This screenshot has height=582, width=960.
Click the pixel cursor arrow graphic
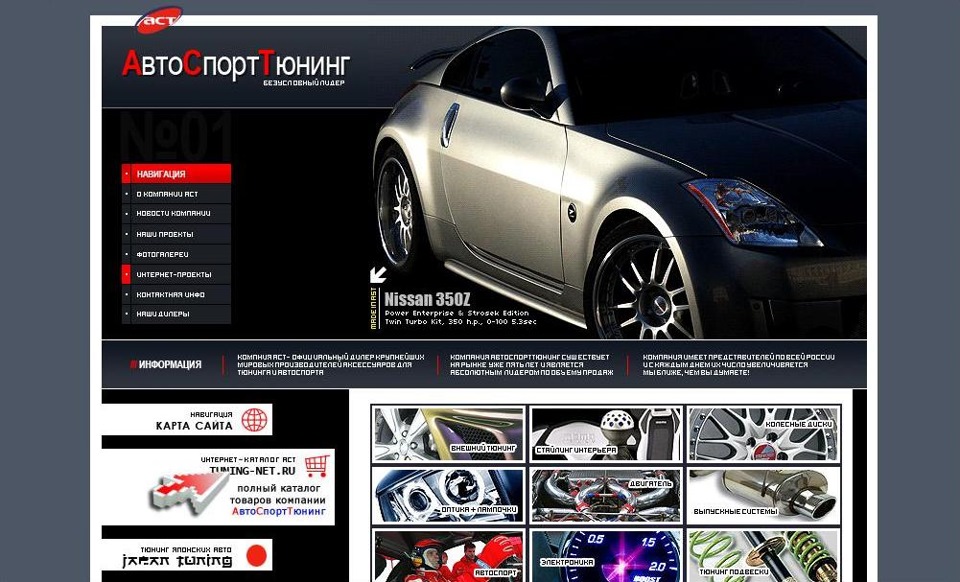[190, 493]
